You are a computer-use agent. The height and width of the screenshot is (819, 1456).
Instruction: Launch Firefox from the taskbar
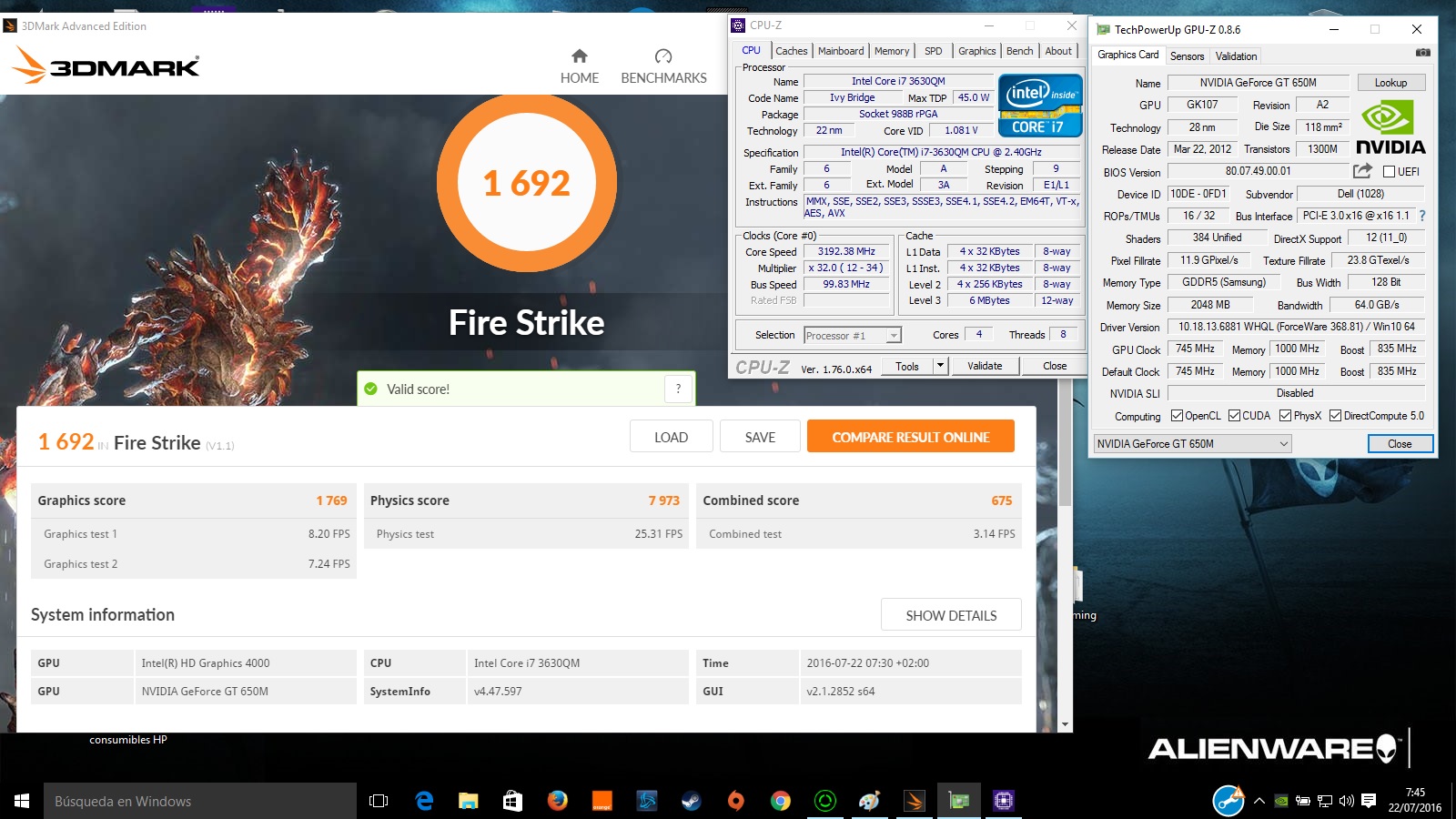click(x=558, y=801)
